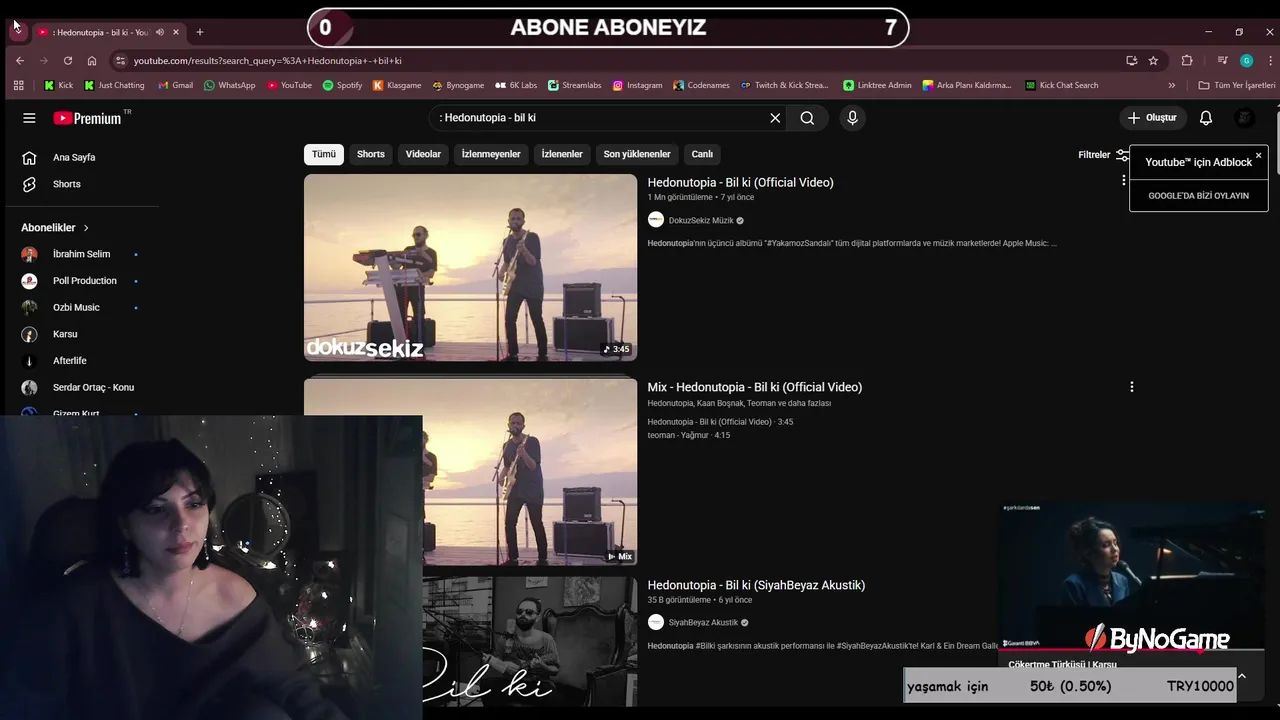Open DokuzSekiz Müzik channel name link
Viewport: 1280px width, 720px height.
[x=701, y=220]
